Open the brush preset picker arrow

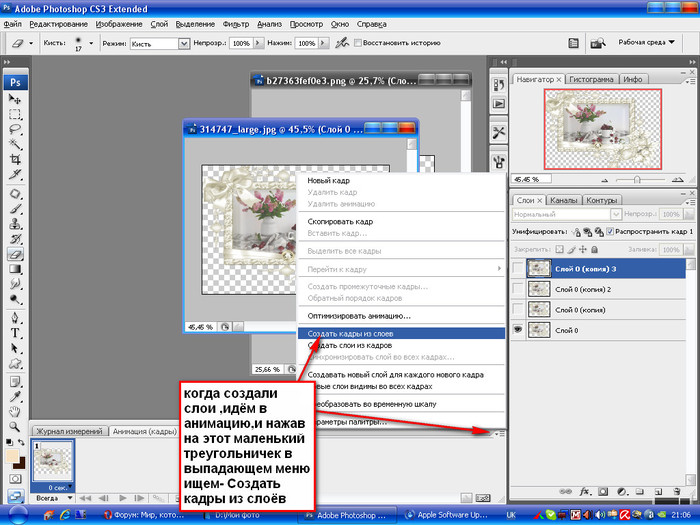point(91,43)
